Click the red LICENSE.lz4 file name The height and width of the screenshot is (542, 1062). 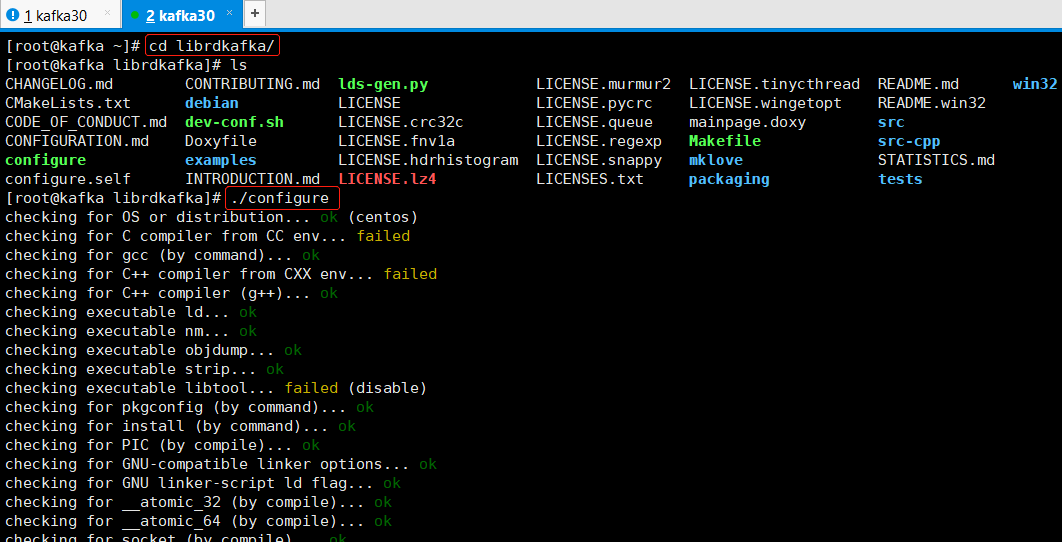point(387,179)
